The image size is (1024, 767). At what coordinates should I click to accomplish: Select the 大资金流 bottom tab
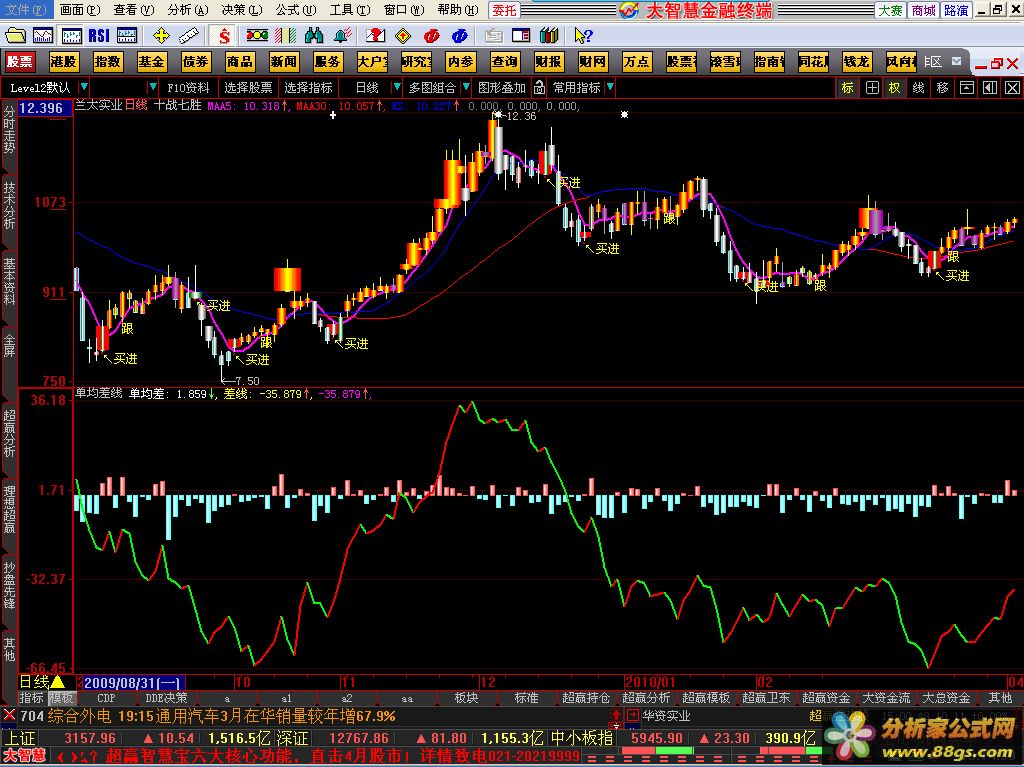point(886,698)
